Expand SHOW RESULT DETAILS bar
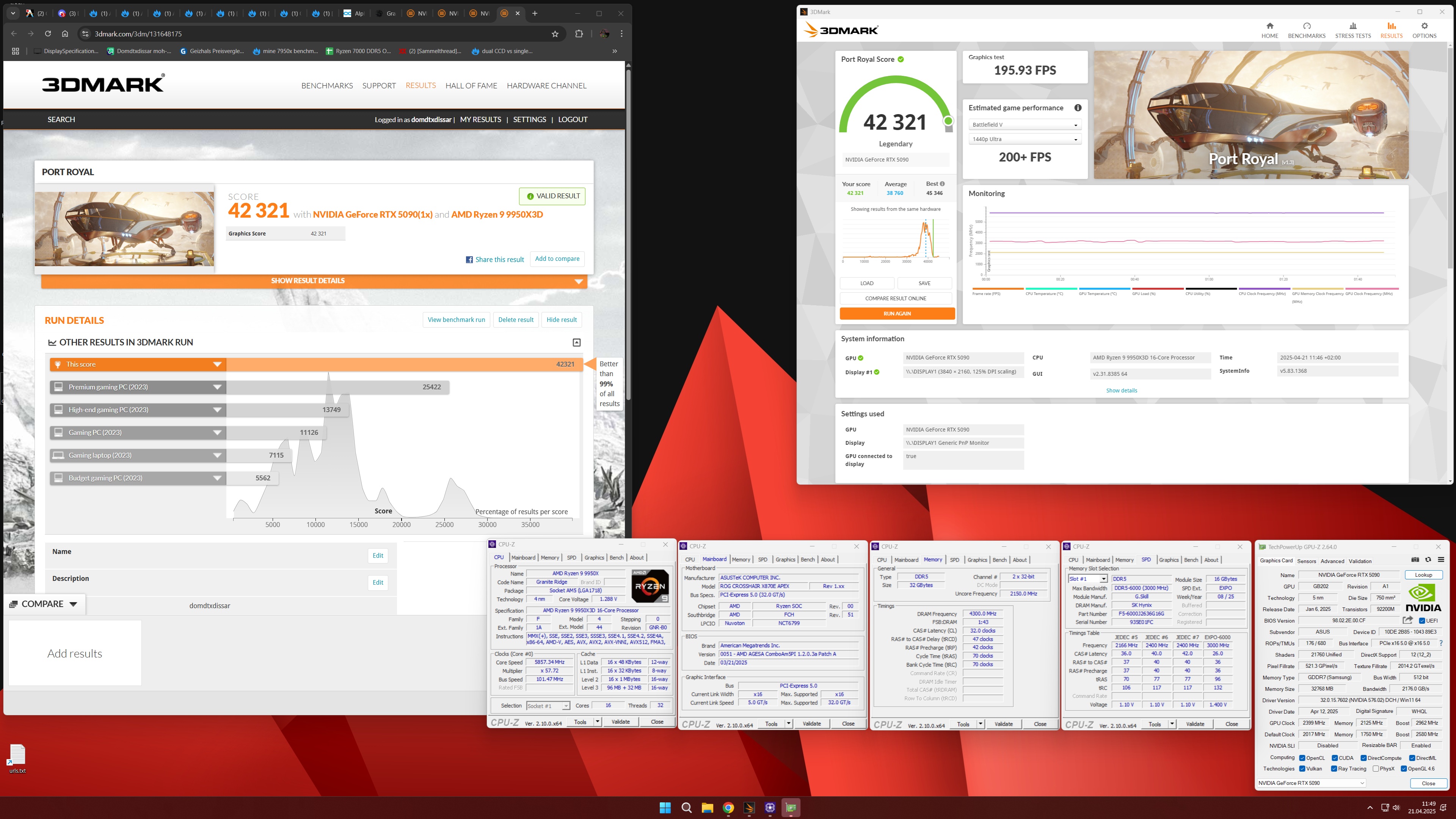 pos(314,281)
